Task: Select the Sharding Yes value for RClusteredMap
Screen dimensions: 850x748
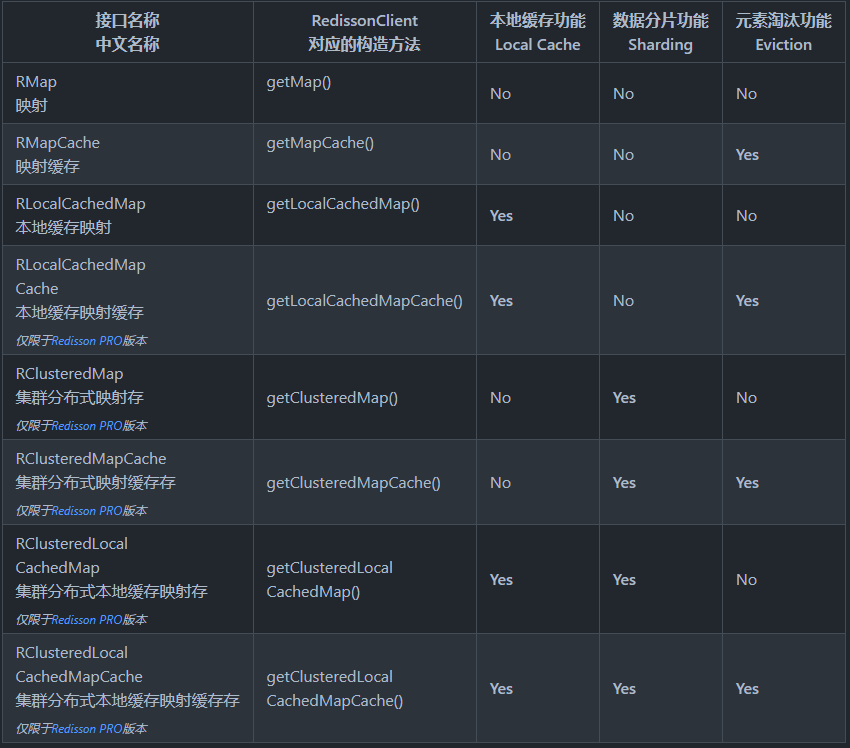Action: coord(624,398)
